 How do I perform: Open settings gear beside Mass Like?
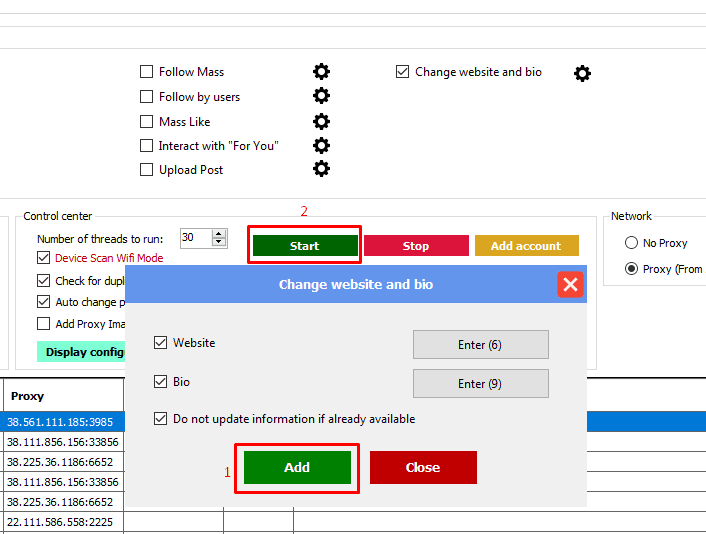[x=321, y=121]
